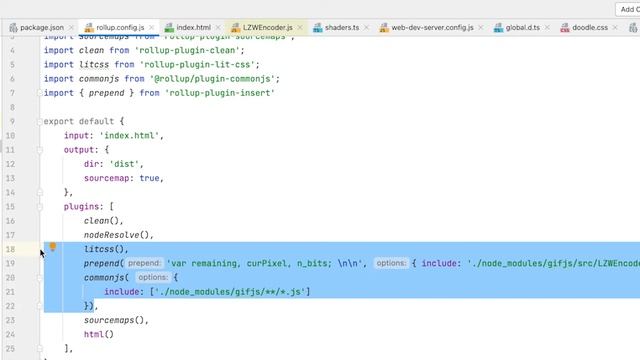Click 'rollup-plugin-insert' string on line 7
Screen dimensions: 640x360
click(220, 93)
